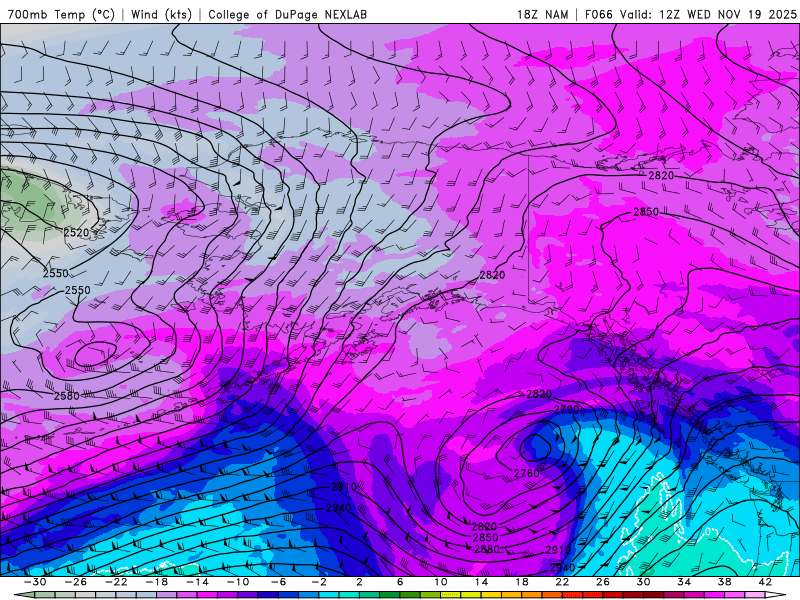Screen dimensions: 800x600
Task: Click the 18 value on the color scale
Action: coord(522,582)
